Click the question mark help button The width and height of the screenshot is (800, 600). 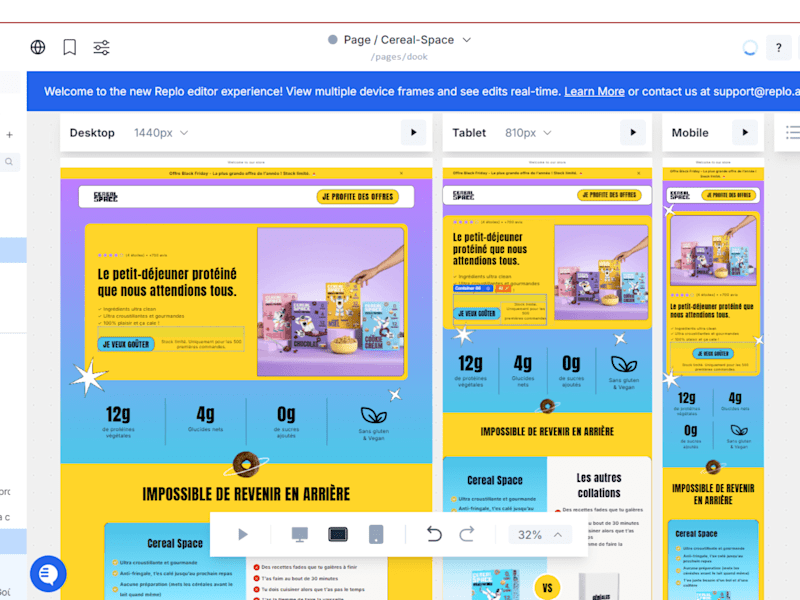click(x=779, y=48)
